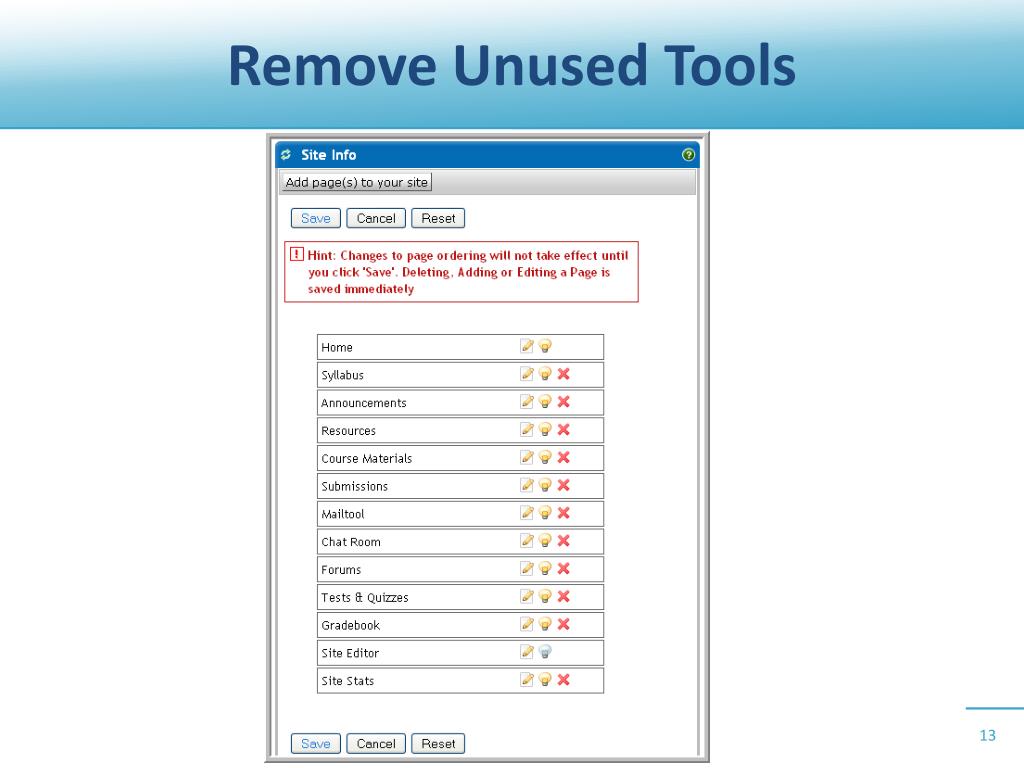Click Add page(s) to your site
Image resolution: width=1024 pixels, height=768 pixels.
click(357, 182)
